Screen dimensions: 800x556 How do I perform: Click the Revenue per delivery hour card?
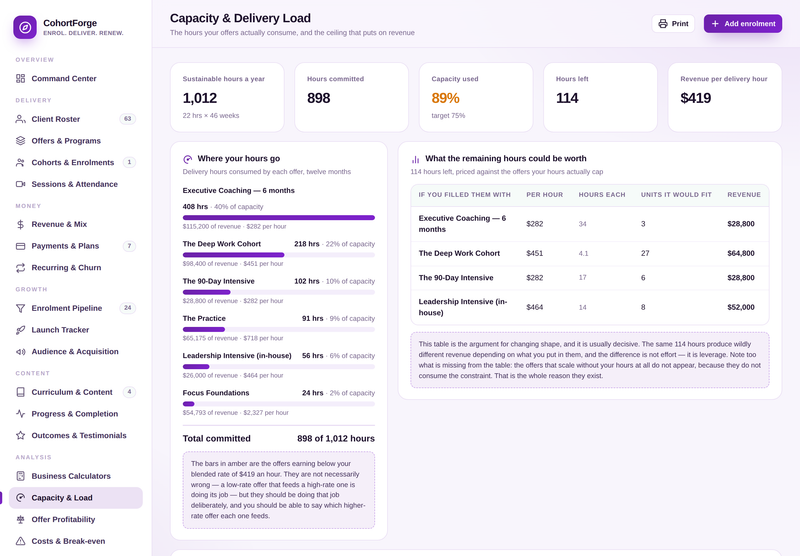pos(724,97)
